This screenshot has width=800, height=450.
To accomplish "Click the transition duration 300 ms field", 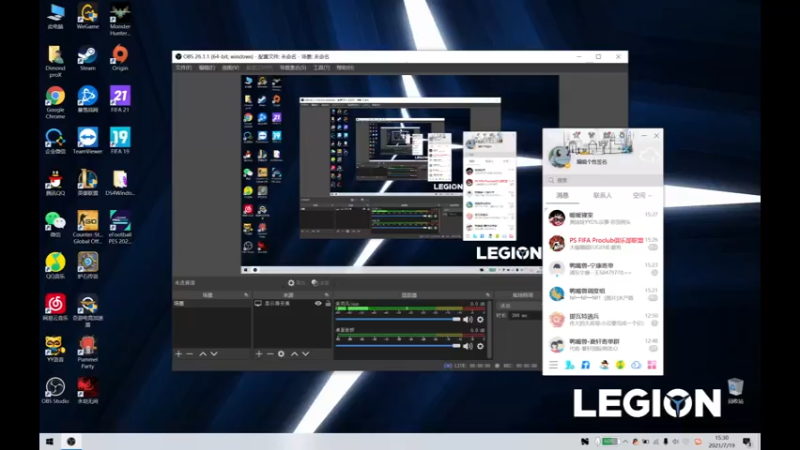I will (525, 315).
